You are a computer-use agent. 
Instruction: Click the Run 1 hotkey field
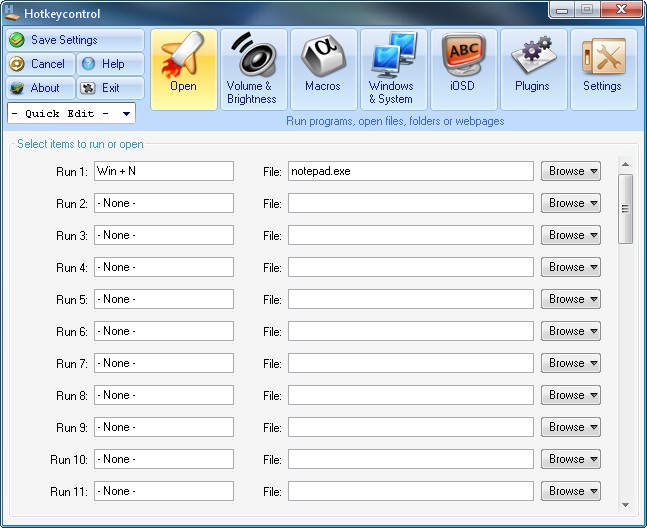point(163,171)
